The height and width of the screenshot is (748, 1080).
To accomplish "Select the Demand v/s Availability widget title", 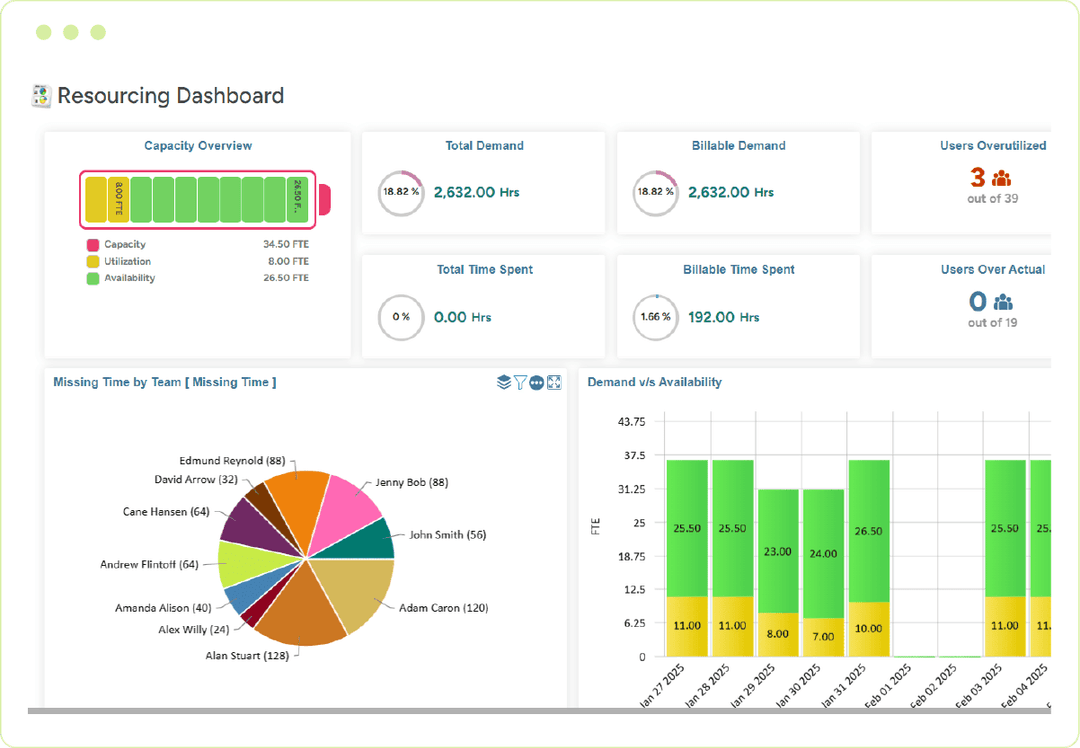I will click(654, 381).
